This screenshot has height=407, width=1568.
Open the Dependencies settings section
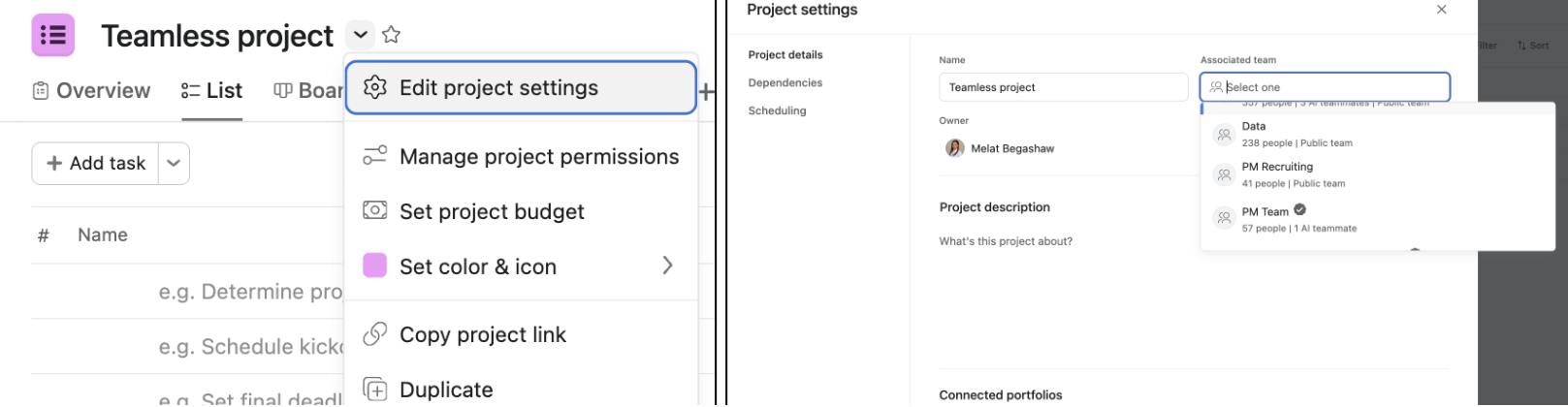click(x=785, y=83)
